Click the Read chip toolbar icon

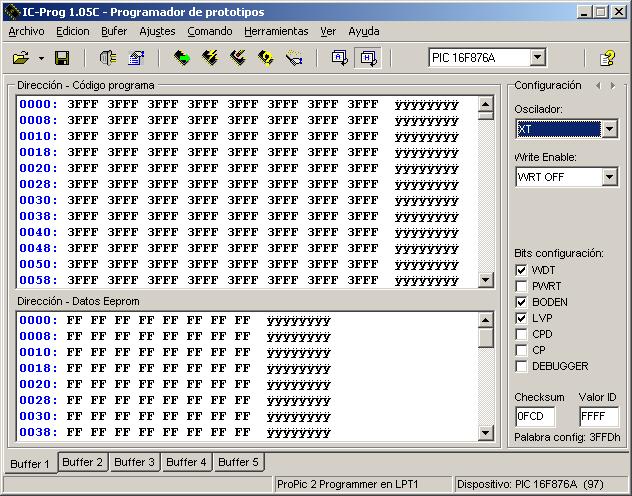point(181,58)
